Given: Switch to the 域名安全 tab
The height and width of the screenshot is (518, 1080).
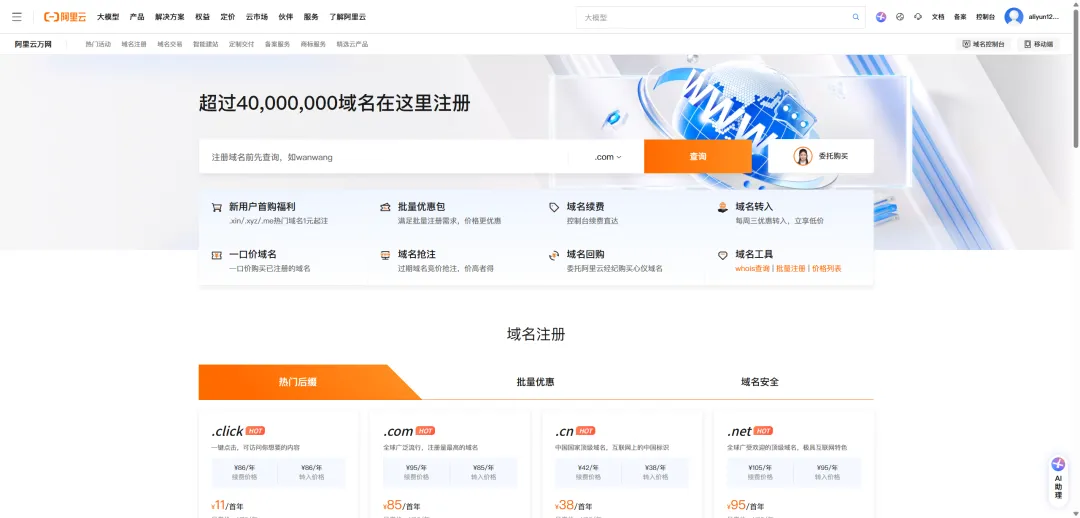Looking at the screenshot, I should coord(760,382).
